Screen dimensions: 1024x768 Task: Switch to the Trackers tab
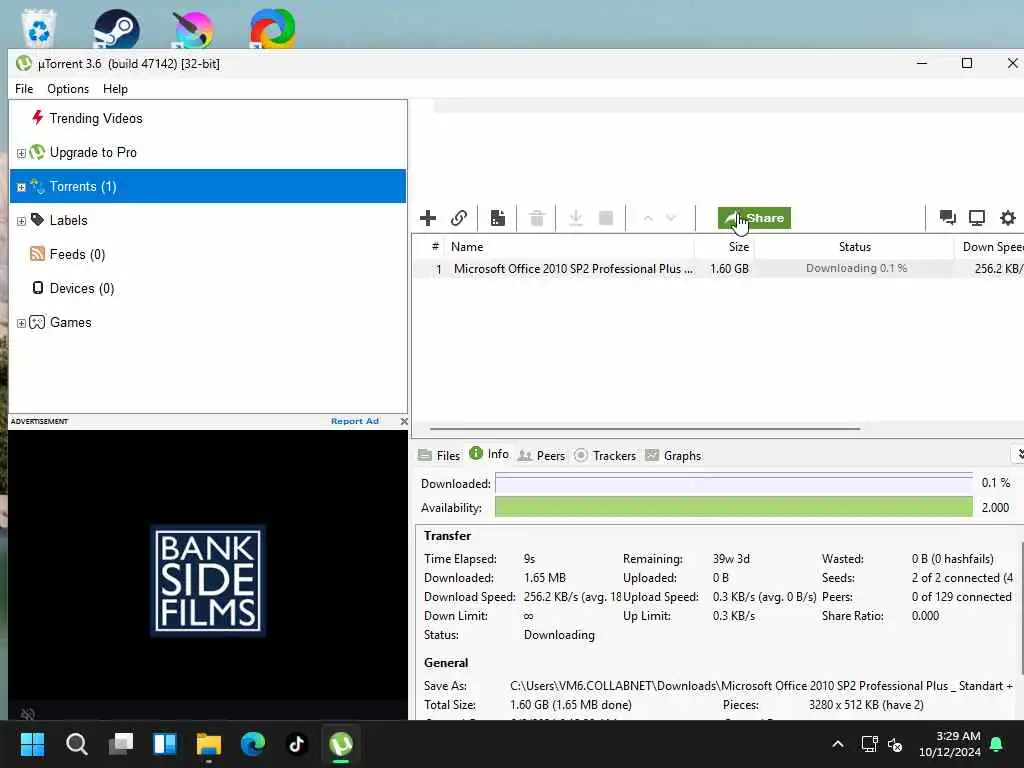[605, 455]
